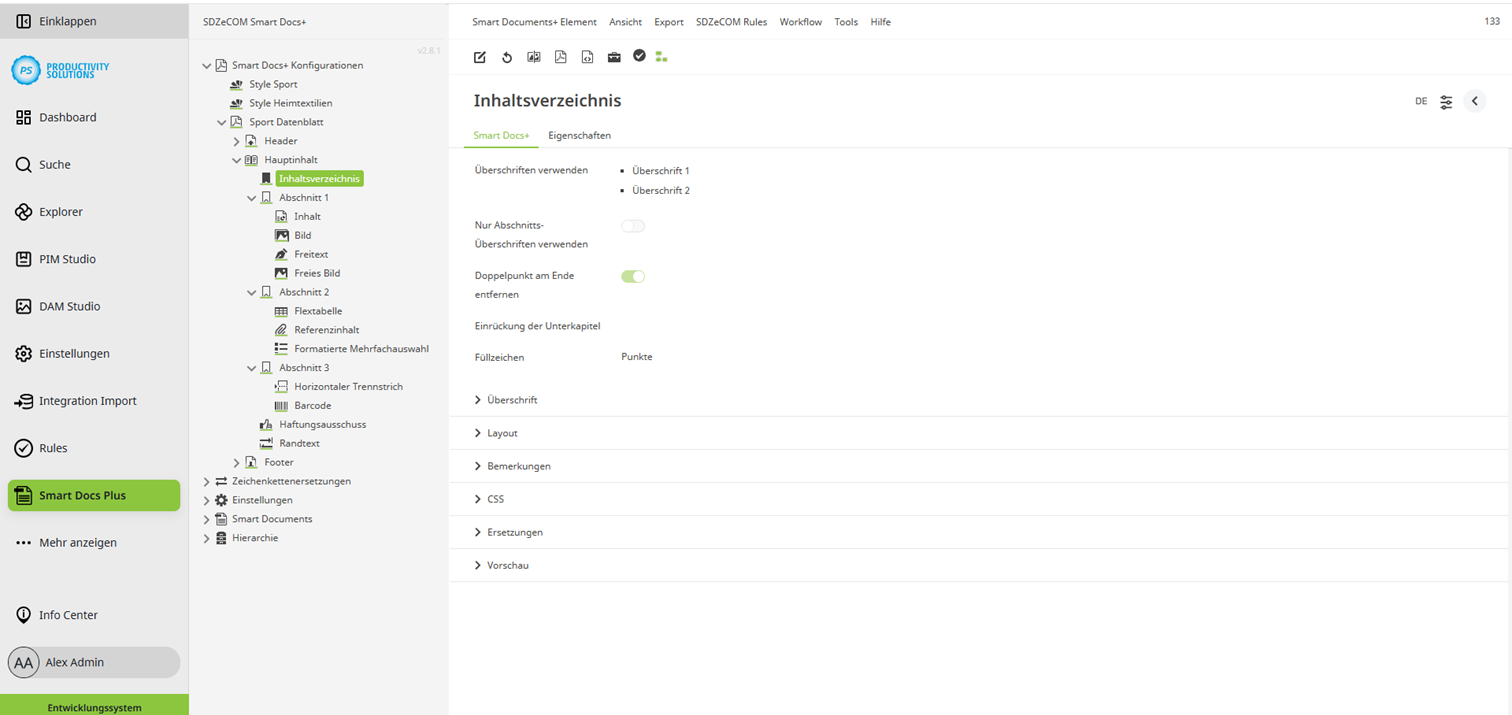
Task: Click the code export icon in the toolbar
Action: click(x=587, y=57)
